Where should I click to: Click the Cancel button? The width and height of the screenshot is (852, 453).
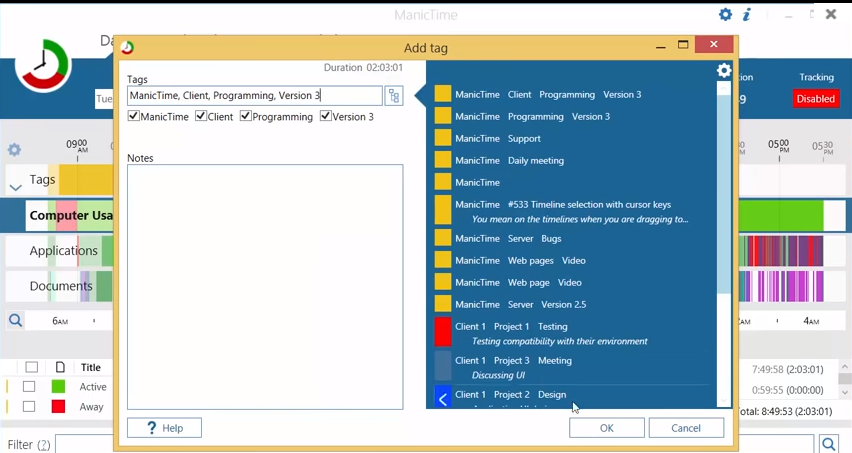(x=686, y=428)
